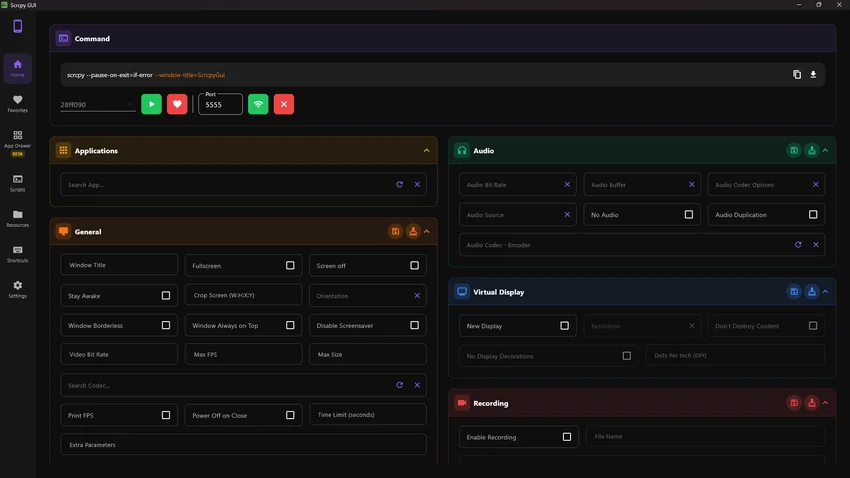Download the command as a script
This screenshot has height=478, width=850.
[813, 75]
